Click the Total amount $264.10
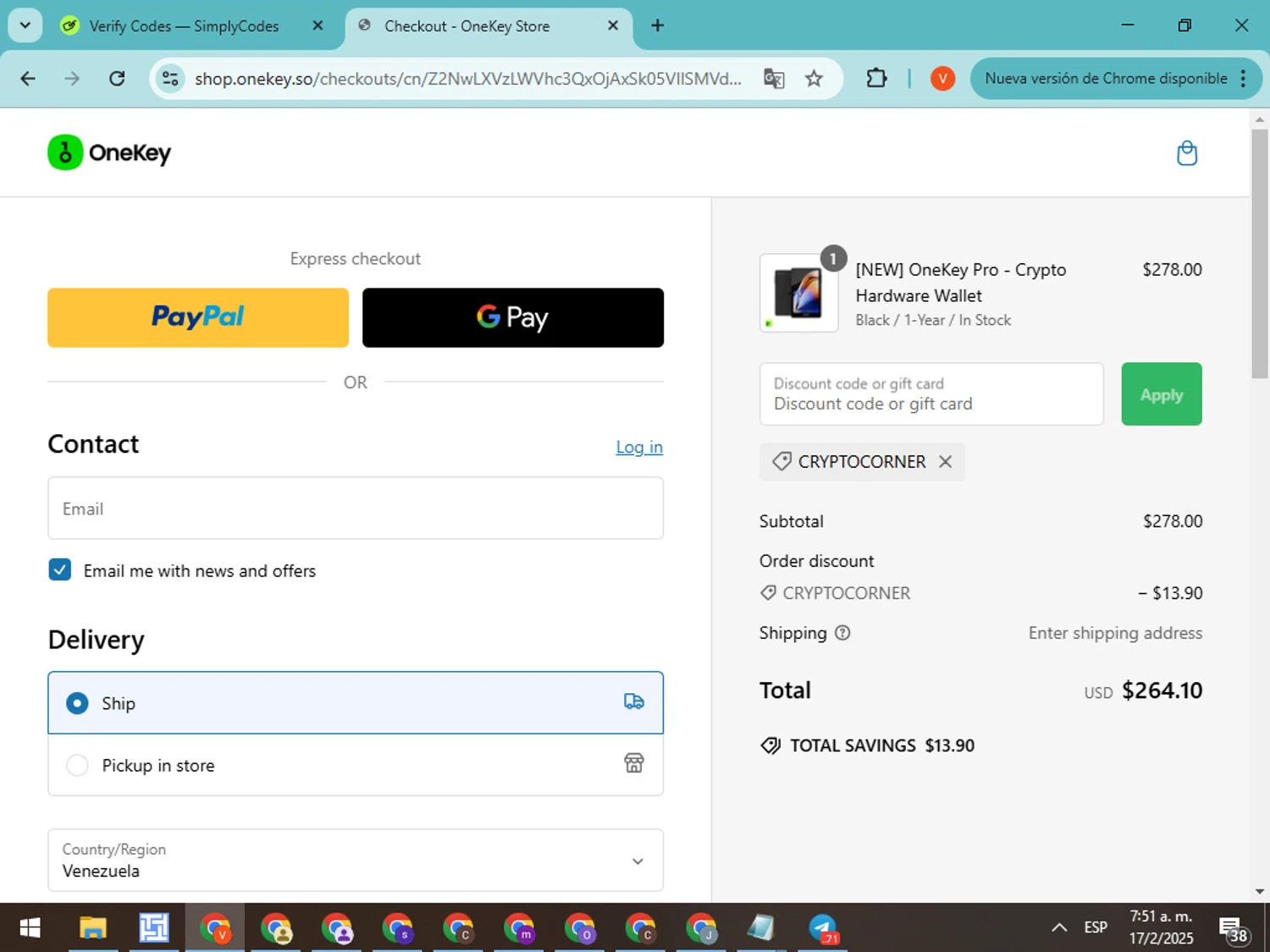This screenshot has width=1270, height=952. pos(1162,691)
